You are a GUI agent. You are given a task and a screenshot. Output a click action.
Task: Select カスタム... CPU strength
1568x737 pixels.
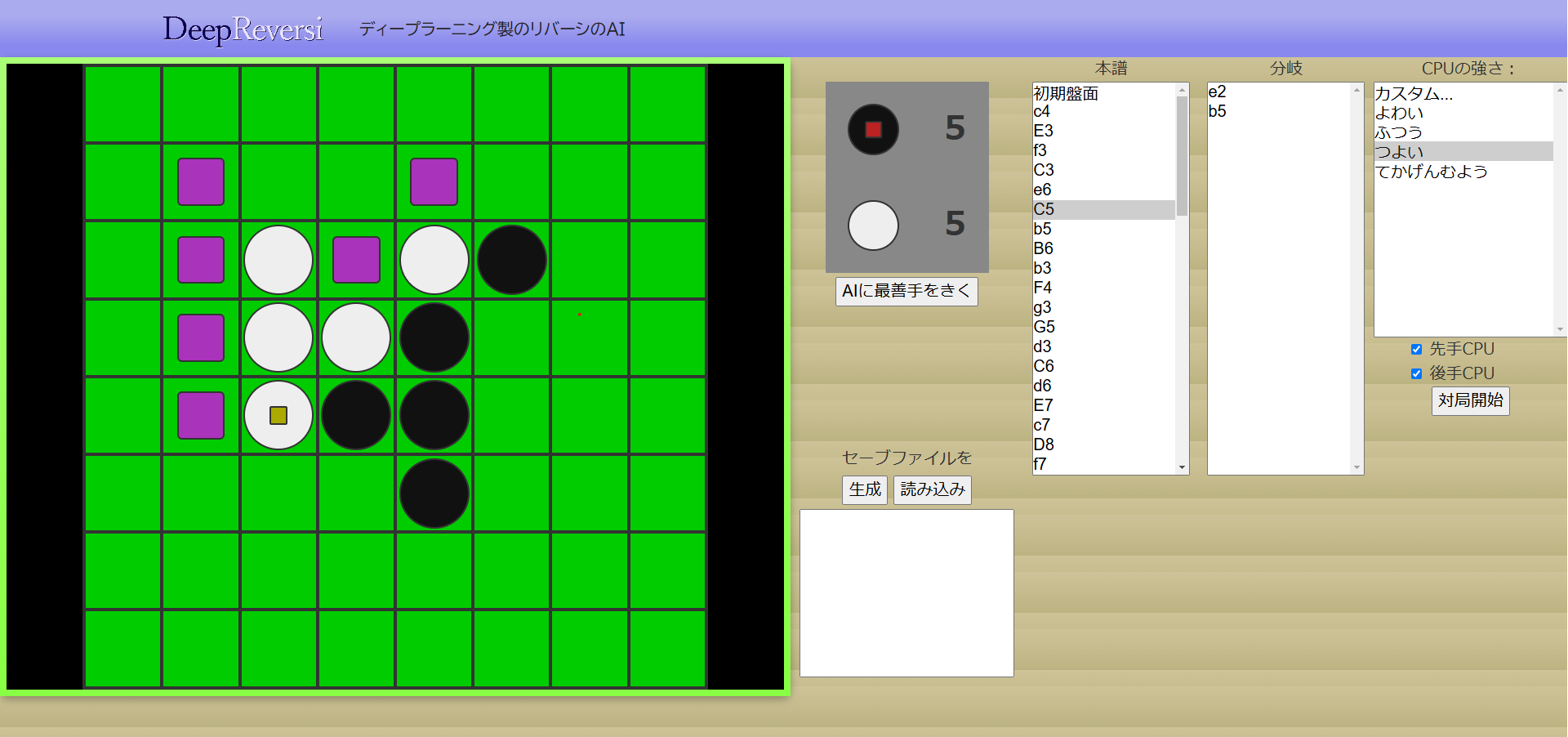pos(1463,93)
